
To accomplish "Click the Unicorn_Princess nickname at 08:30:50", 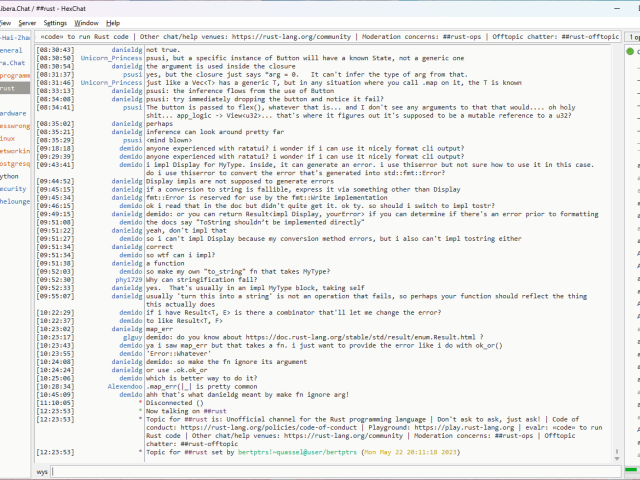I will pyautogui.click(x=104, y=58).
